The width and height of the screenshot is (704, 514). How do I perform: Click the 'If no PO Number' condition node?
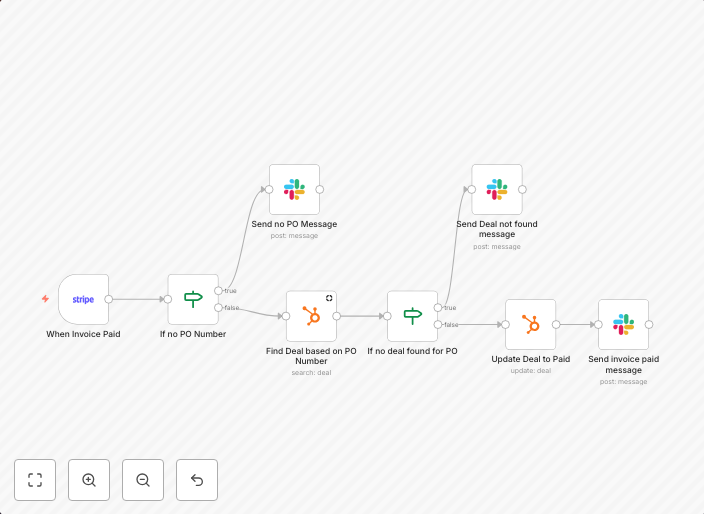(193, 299)
